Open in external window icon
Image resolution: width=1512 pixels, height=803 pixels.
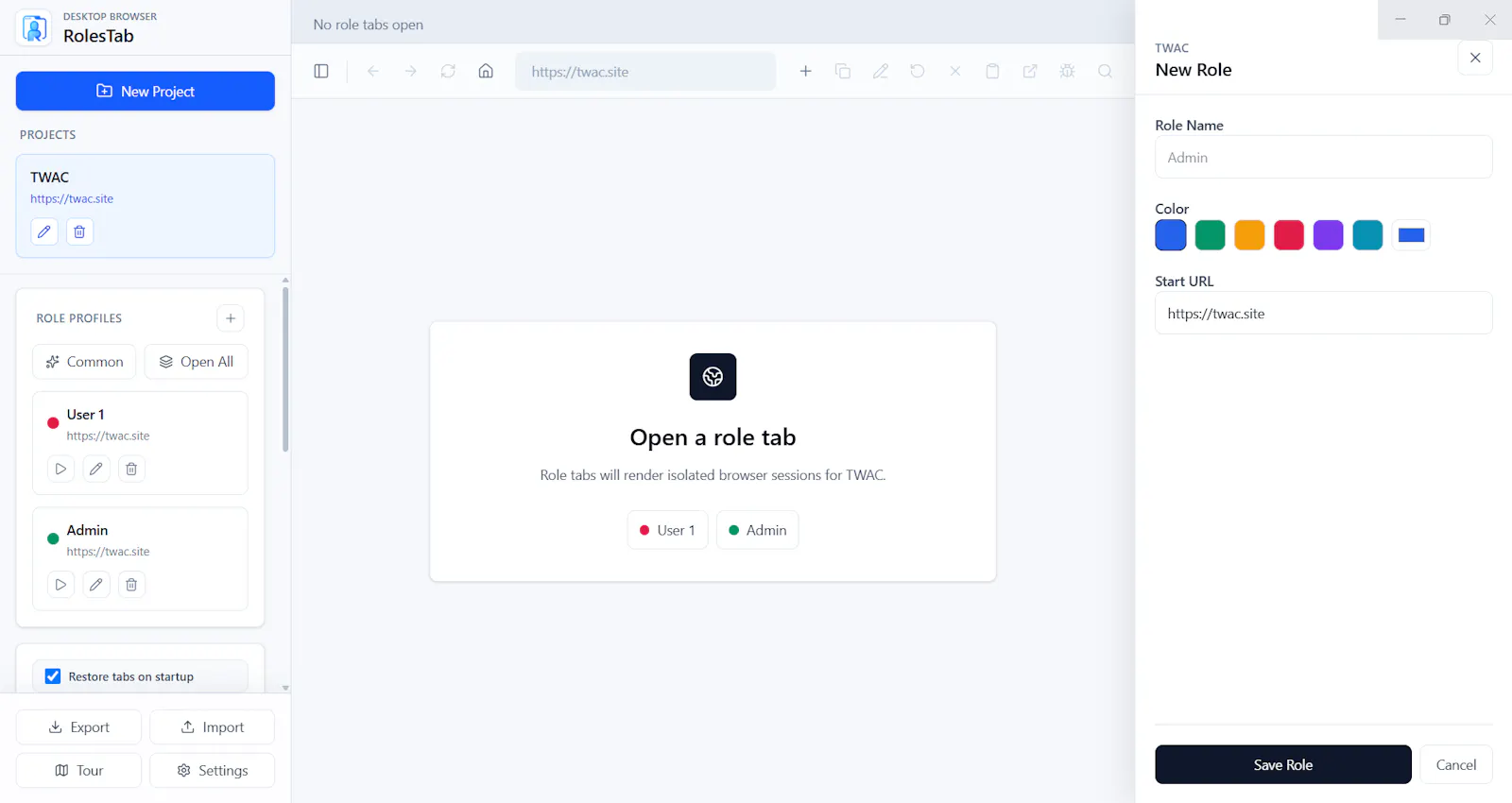coord(1030,71)
